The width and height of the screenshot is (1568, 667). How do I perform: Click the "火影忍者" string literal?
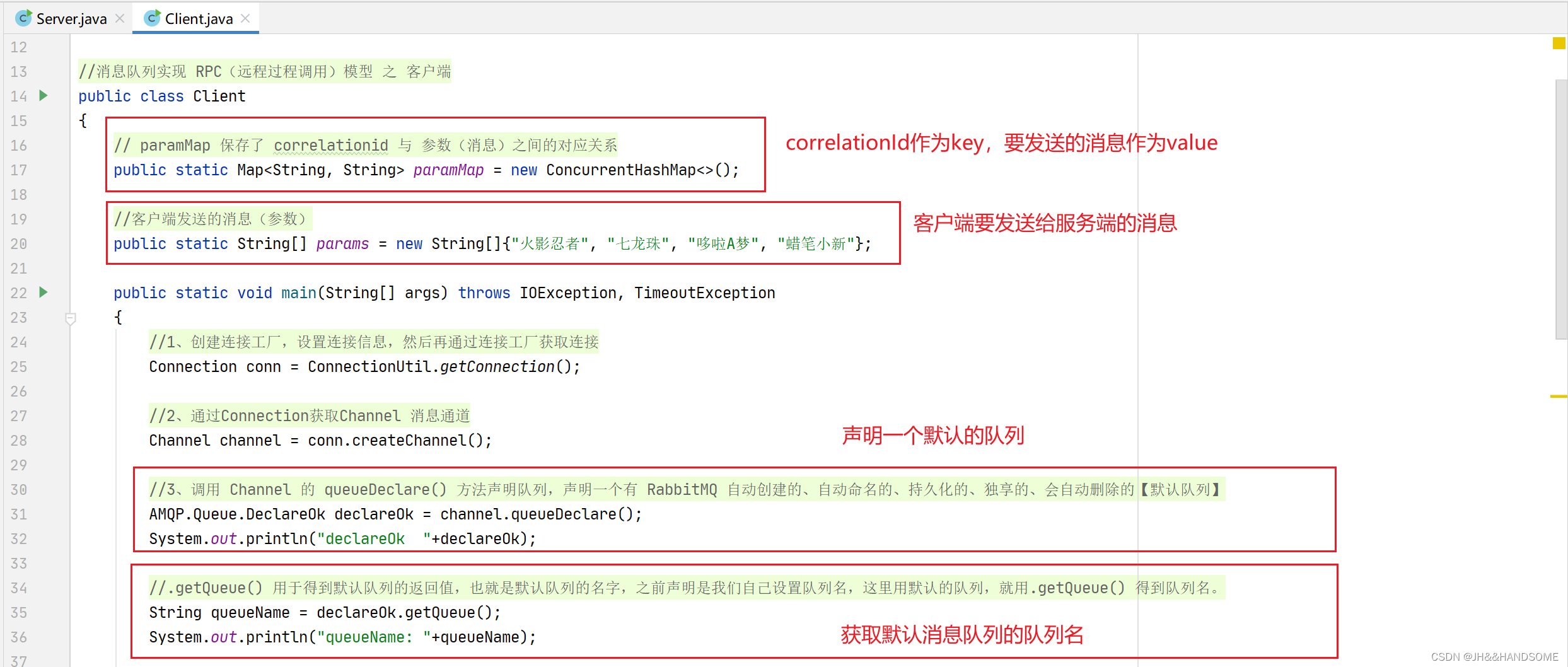click(x=550, y=244)
